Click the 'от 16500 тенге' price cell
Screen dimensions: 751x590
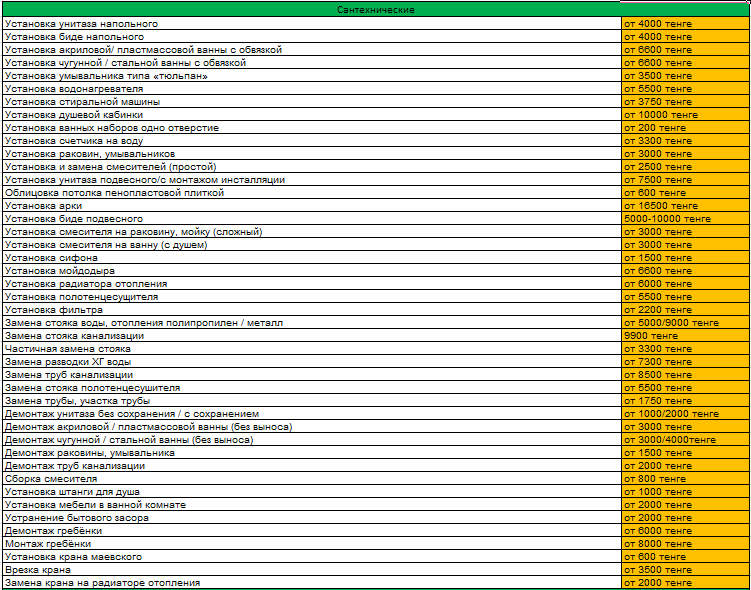pyautogui.click(x=685, y=206)
